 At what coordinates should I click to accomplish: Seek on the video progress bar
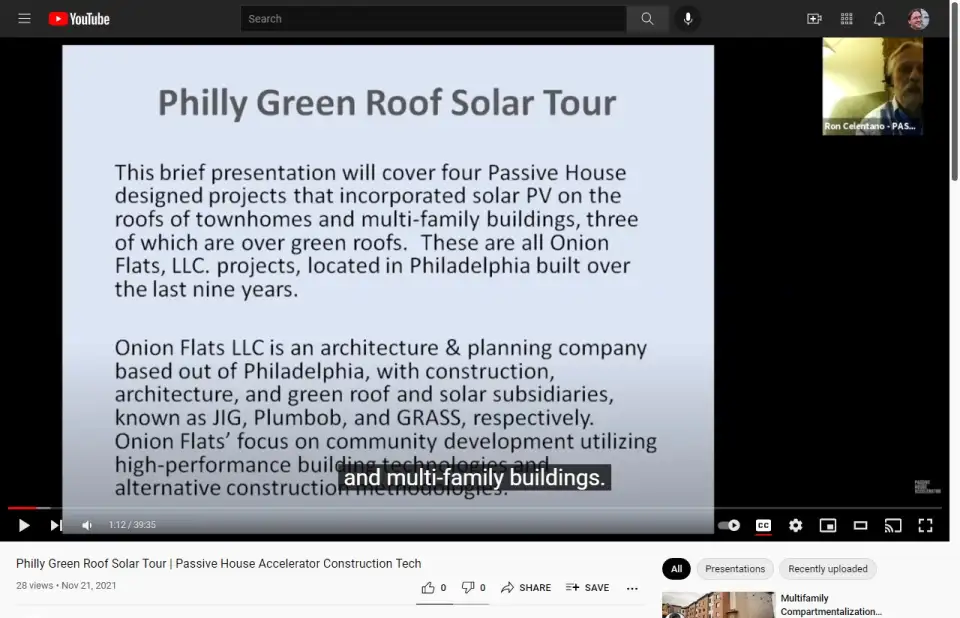pyautogui.click(x=400, y=508)
